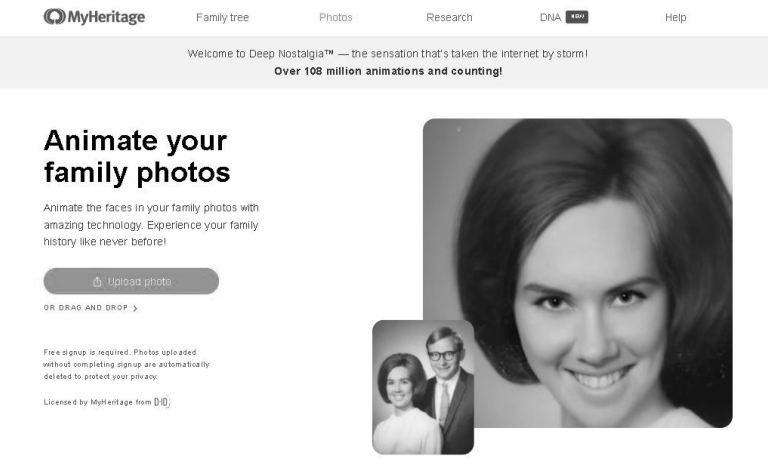Click the large animated woman portrait
The width and height of the screenshot is (768, 474).
click(578, 273)
